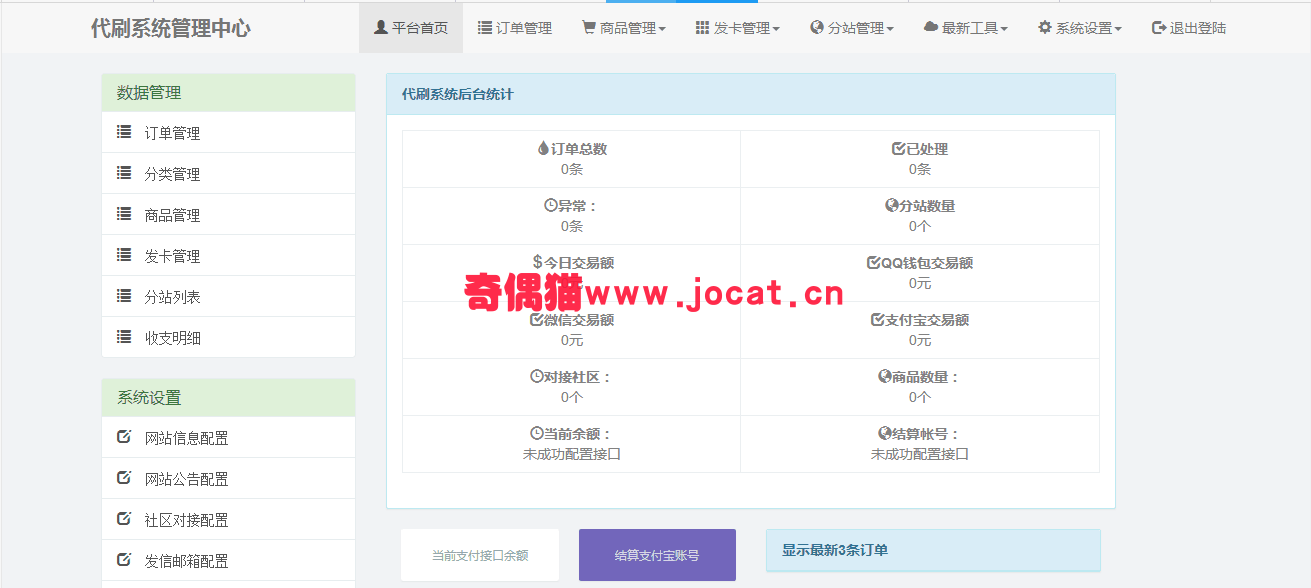Click list icon next to sidebar 商品管理
This screenshot has width=1311, height=588.
pos(124,214)
